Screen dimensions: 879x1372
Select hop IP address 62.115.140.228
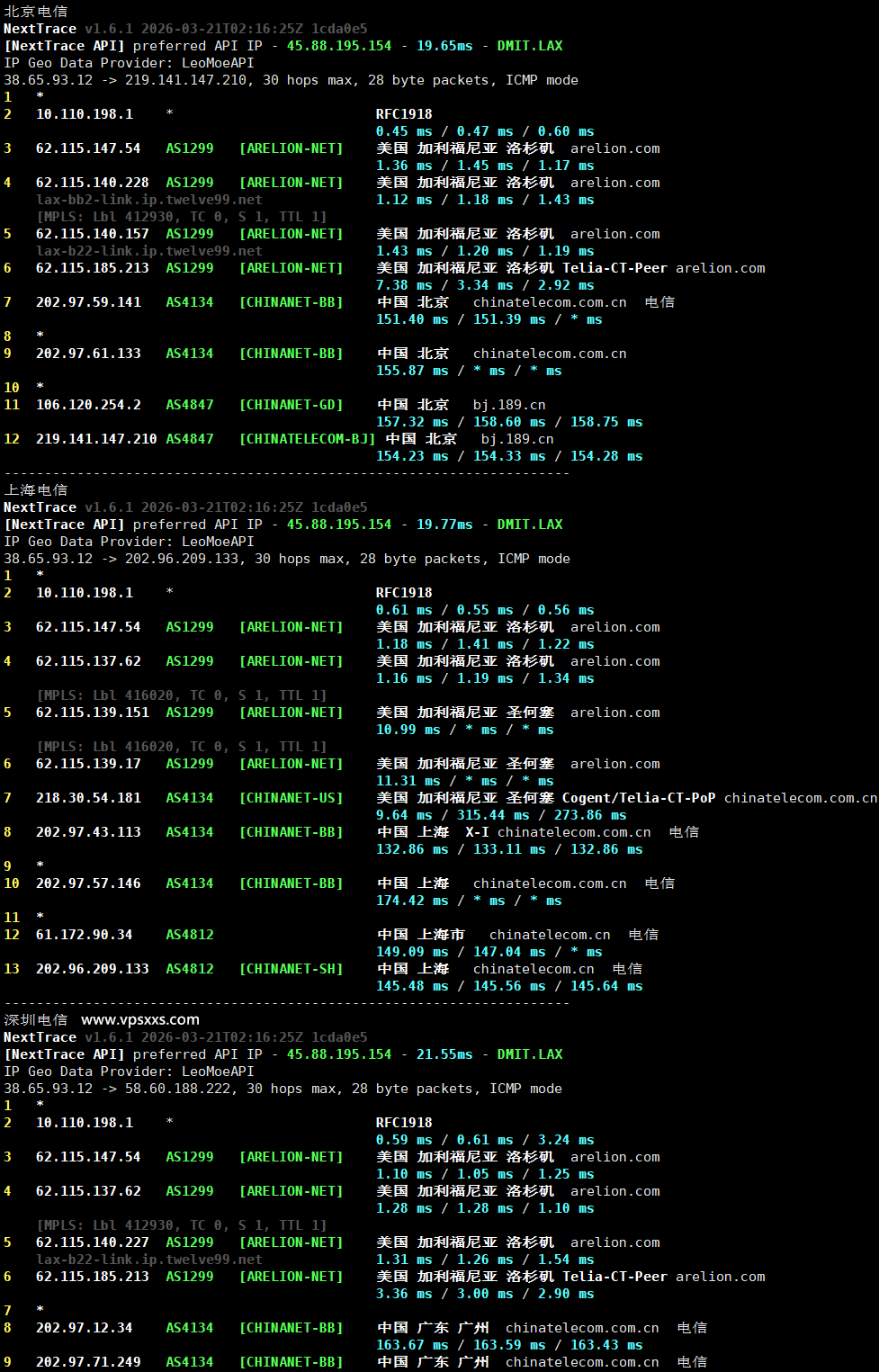(x=92, y=183)
